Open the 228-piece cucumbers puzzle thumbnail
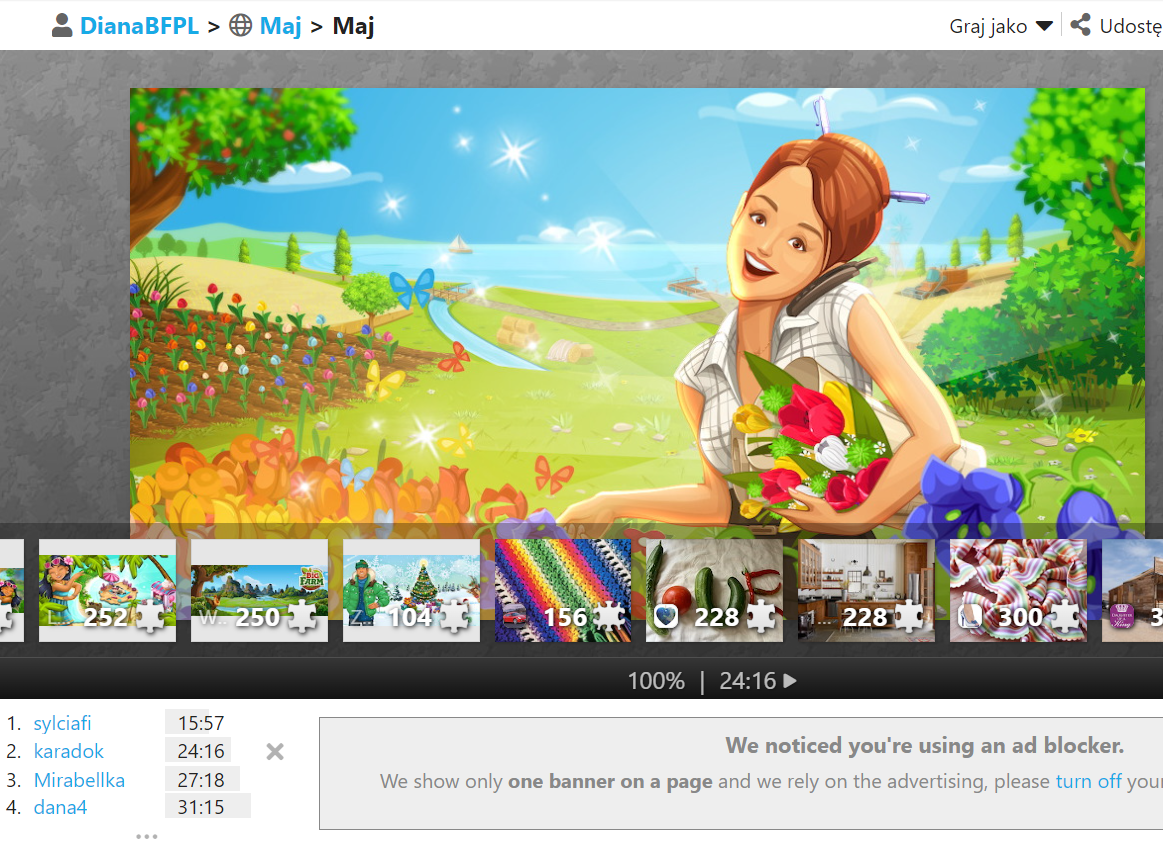This screenshot has height=843, width=1163. click(714, 590)
